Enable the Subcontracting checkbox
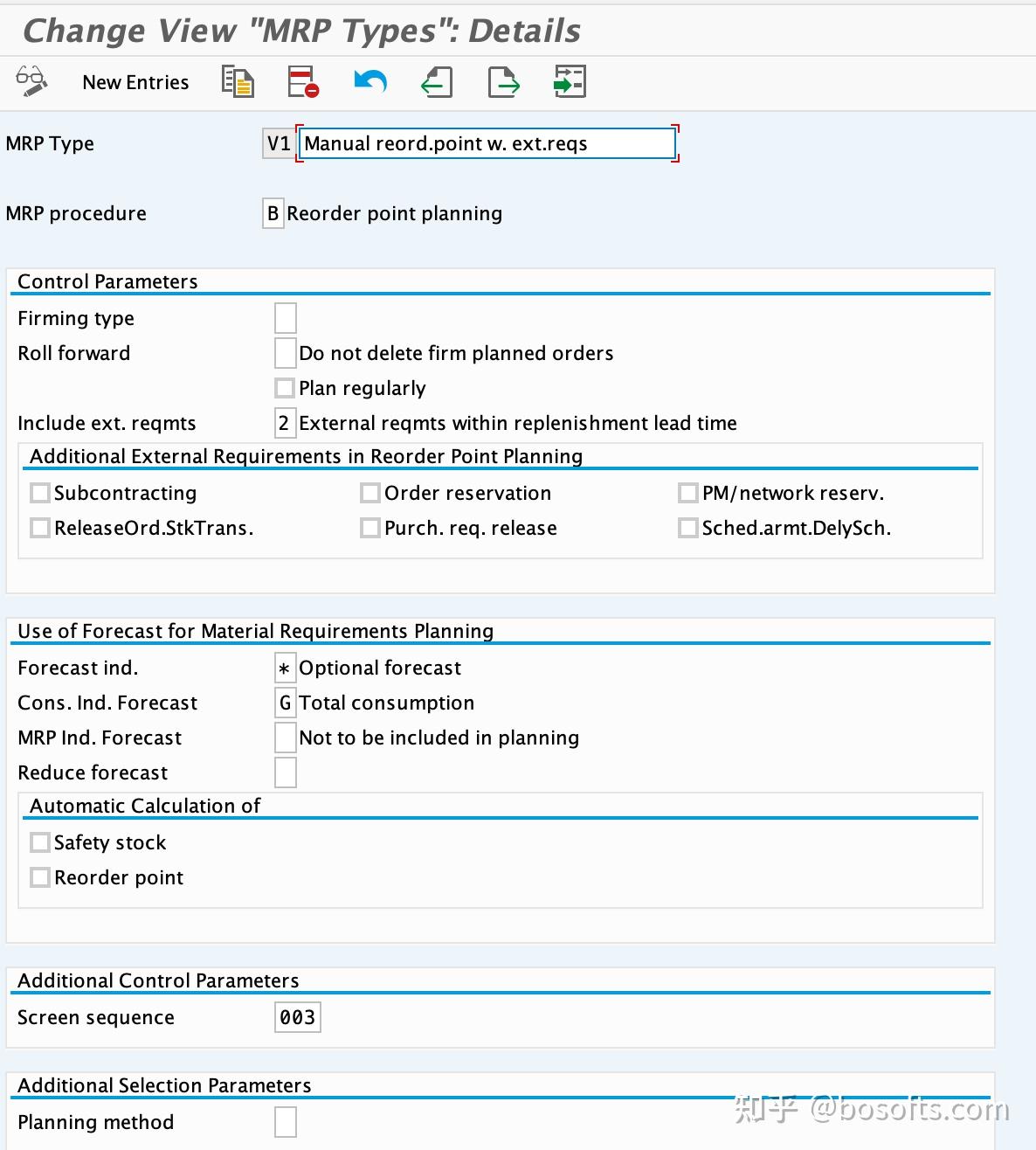The image size is (1036, 1150). pyautogui.click(x=39, y=492)
